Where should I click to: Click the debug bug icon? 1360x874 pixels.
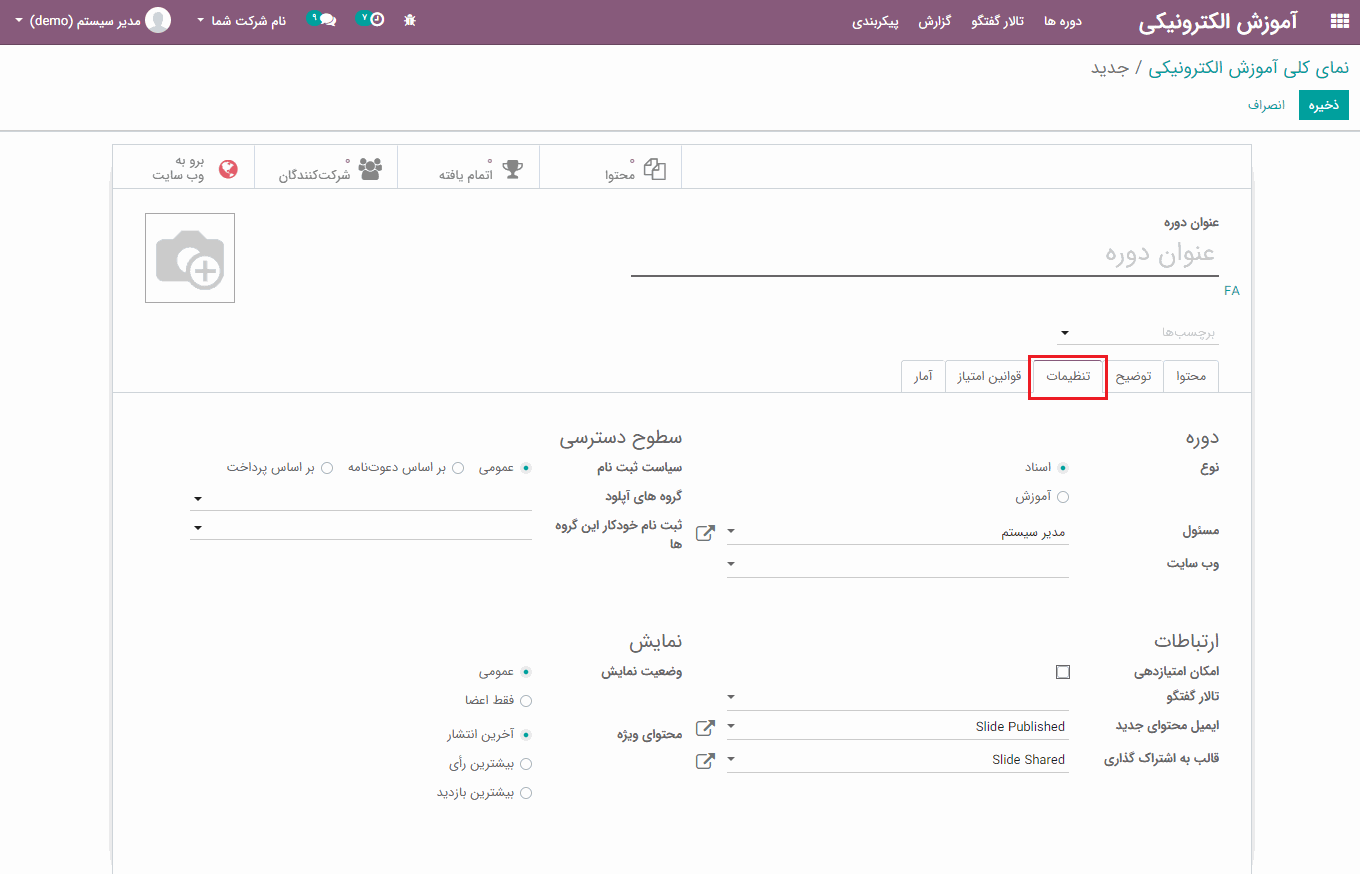(x=410, y=20)
